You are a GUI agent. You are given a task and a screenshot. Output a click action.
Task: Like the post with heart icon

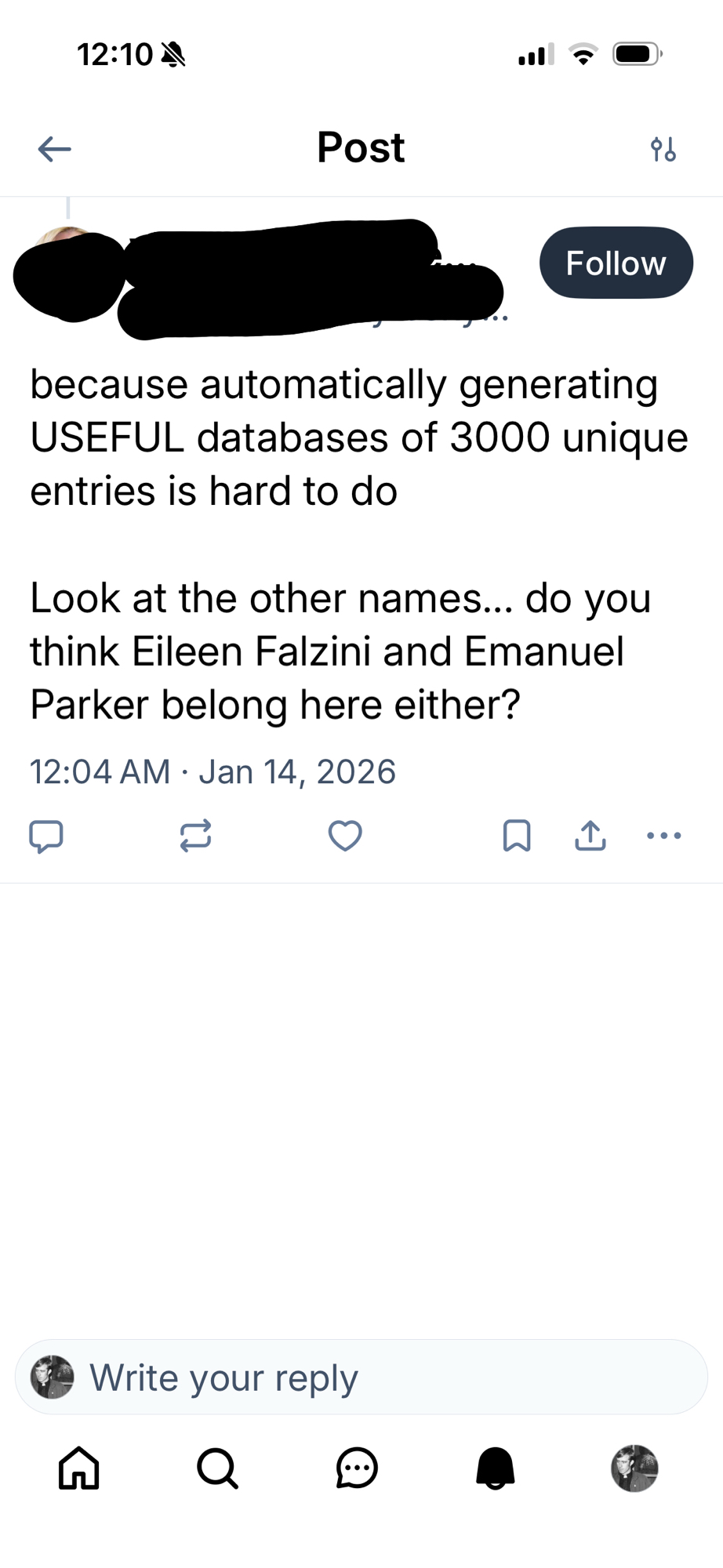[345, 836]
